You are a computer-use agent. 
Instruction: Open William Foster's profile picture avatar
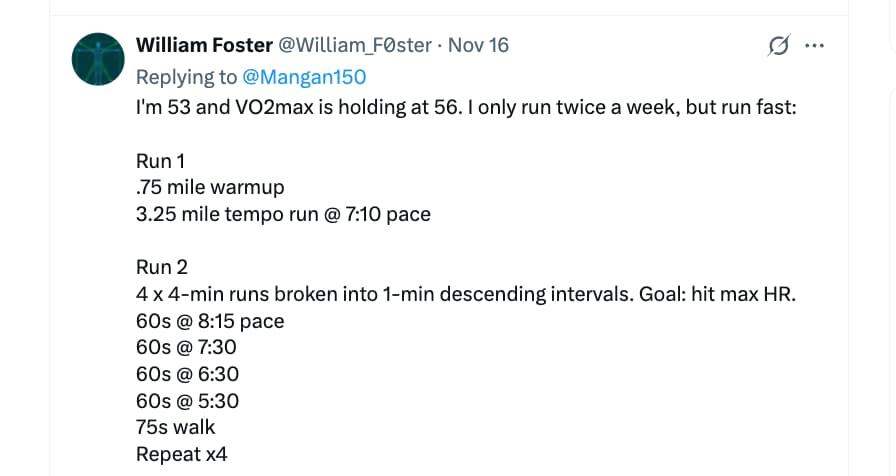98,58
